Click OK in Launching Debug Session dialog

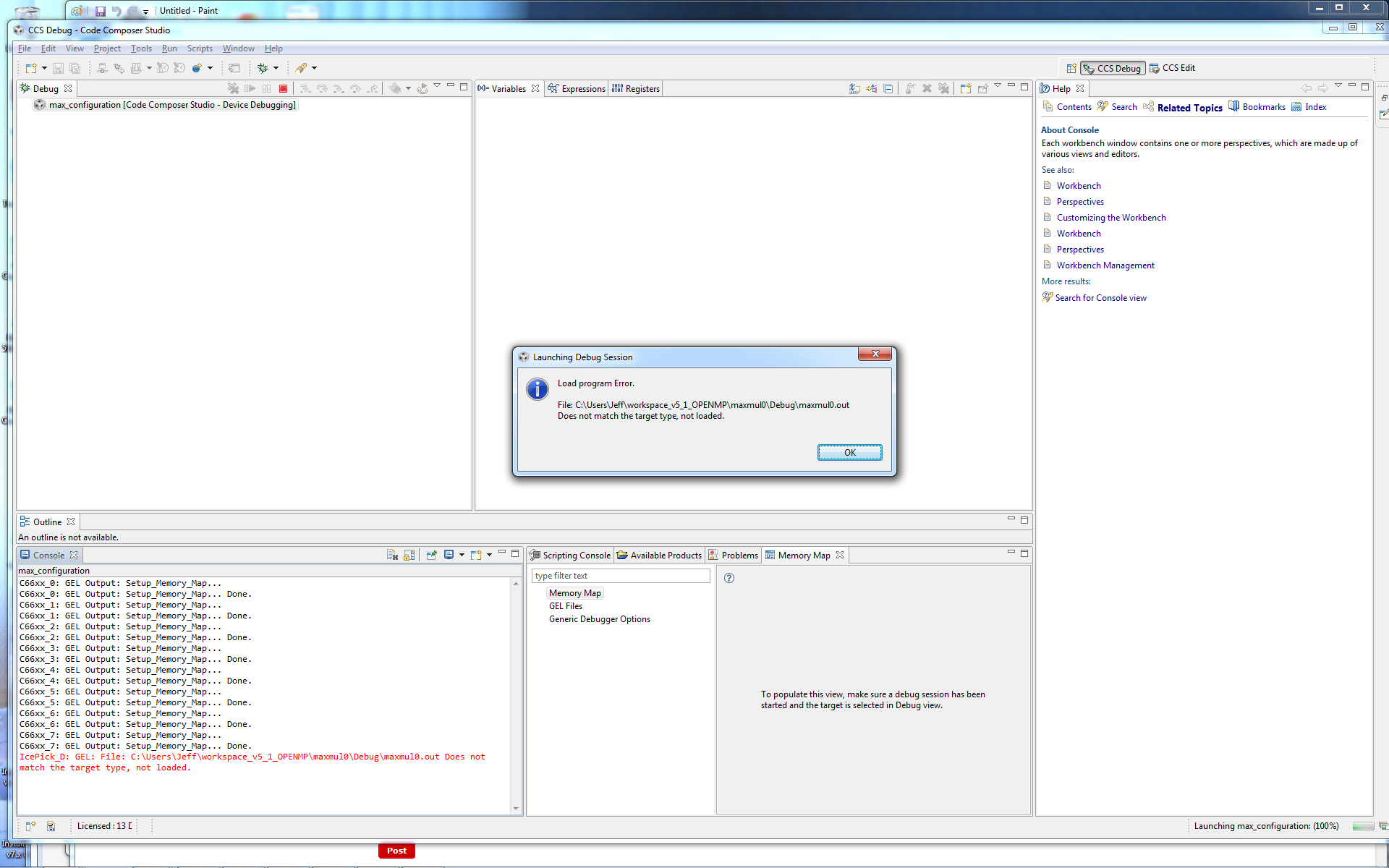pos(849,452)
